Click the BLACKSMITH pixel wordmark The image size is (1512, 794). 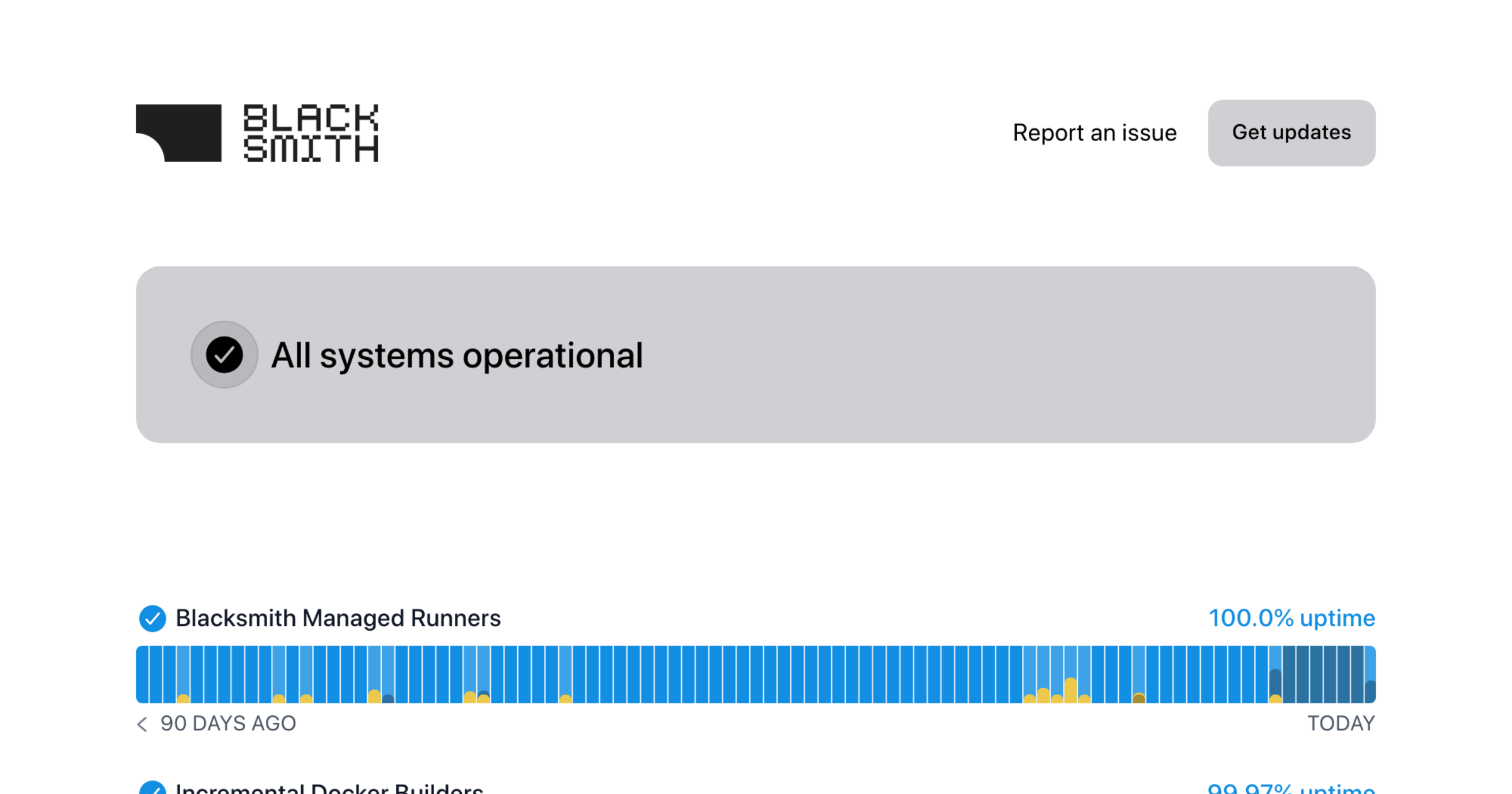311,133
